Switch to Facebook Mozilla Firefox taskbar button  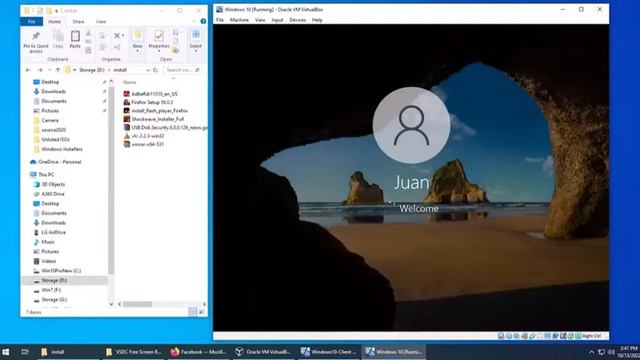point(197,352)
